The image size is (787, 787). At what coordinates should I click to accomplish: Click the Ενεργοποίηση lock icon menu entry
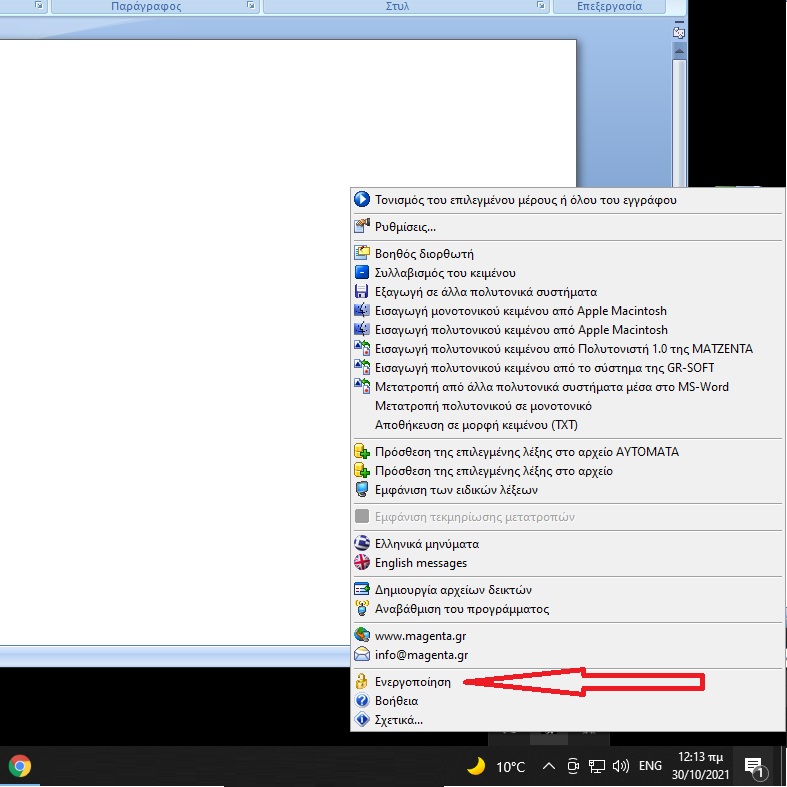(x=412, y=682)
